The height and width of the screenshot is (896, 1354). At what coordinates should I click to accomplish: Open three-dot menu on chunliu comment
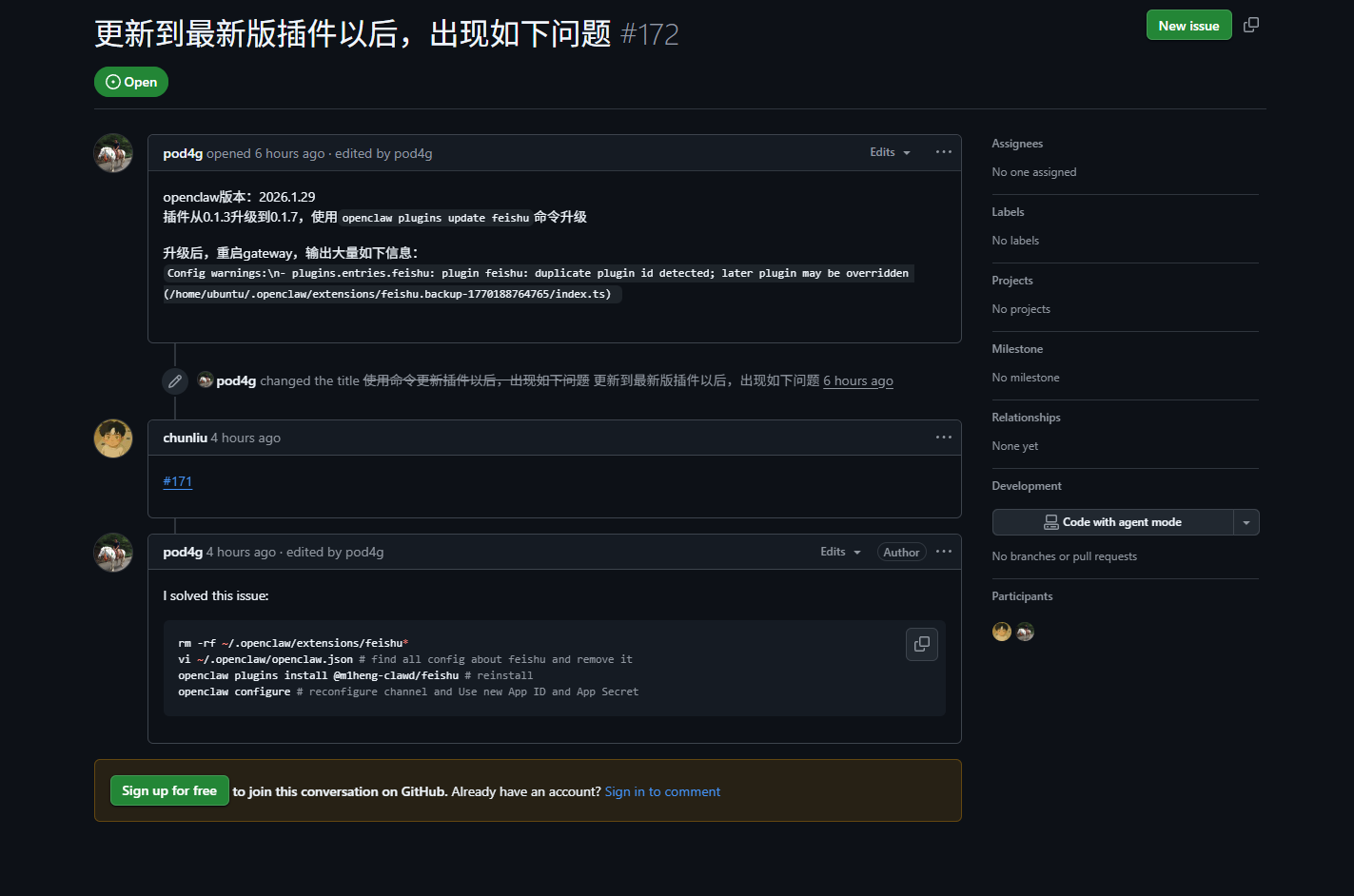(x=943, y=438)
